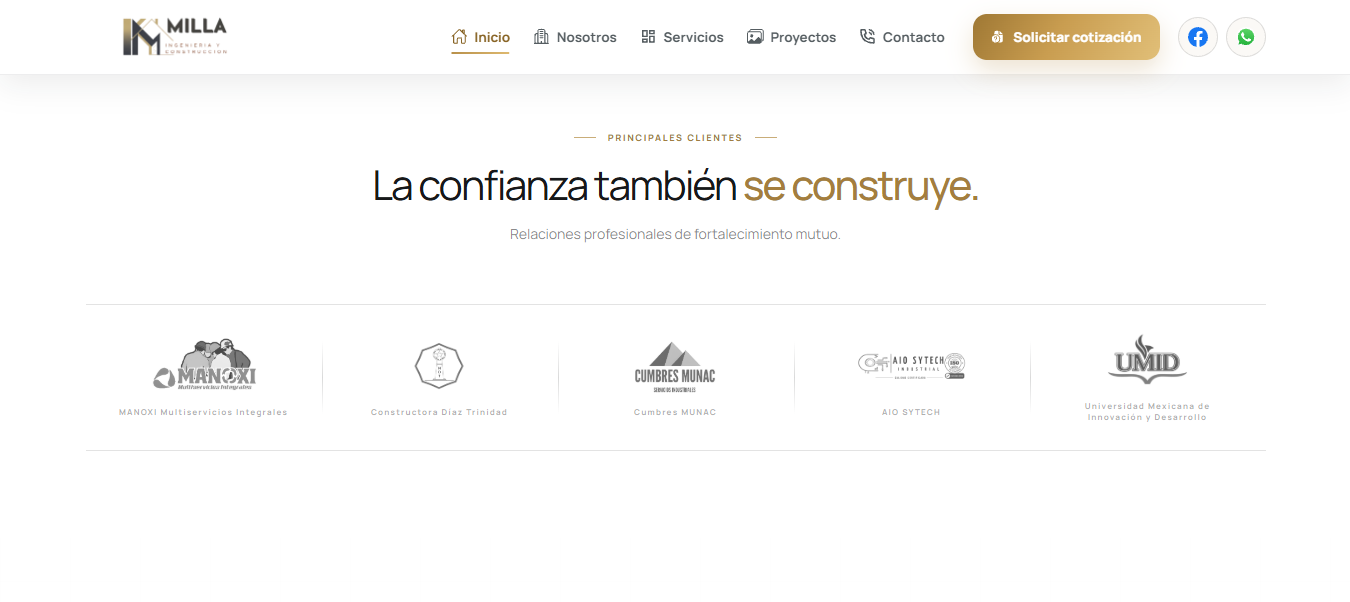
Task: Go to the Contacto menu label
Action: point(913,37)
